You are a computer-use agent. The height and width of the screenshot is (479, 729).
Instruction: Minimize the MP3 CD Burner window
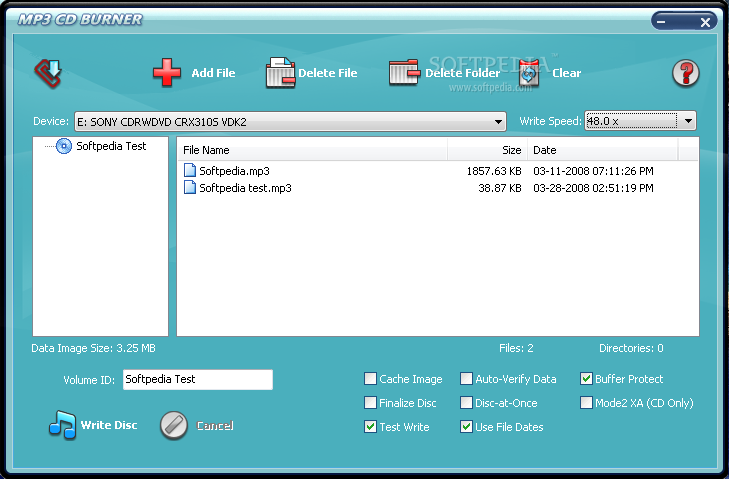[x=662, y=21]
